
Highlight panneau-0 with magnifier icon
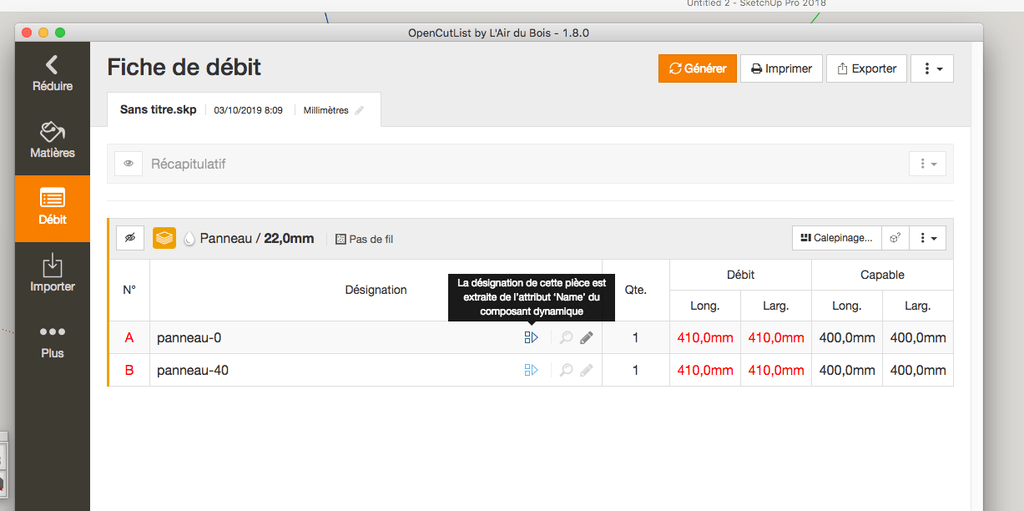tap(566, 337)
